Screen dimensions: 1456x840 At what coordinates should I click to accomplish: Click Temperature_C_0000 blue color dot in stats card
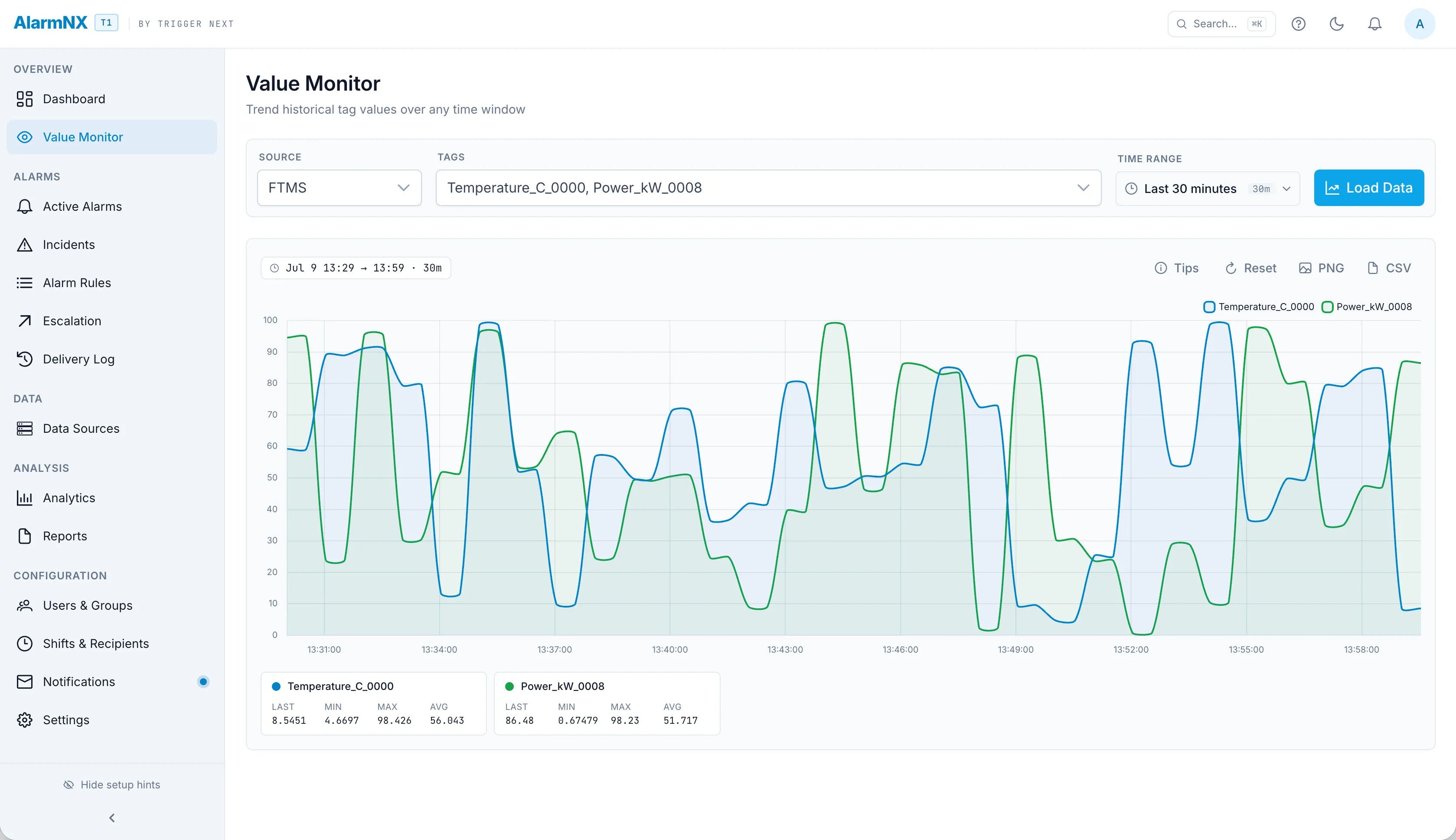276,686
